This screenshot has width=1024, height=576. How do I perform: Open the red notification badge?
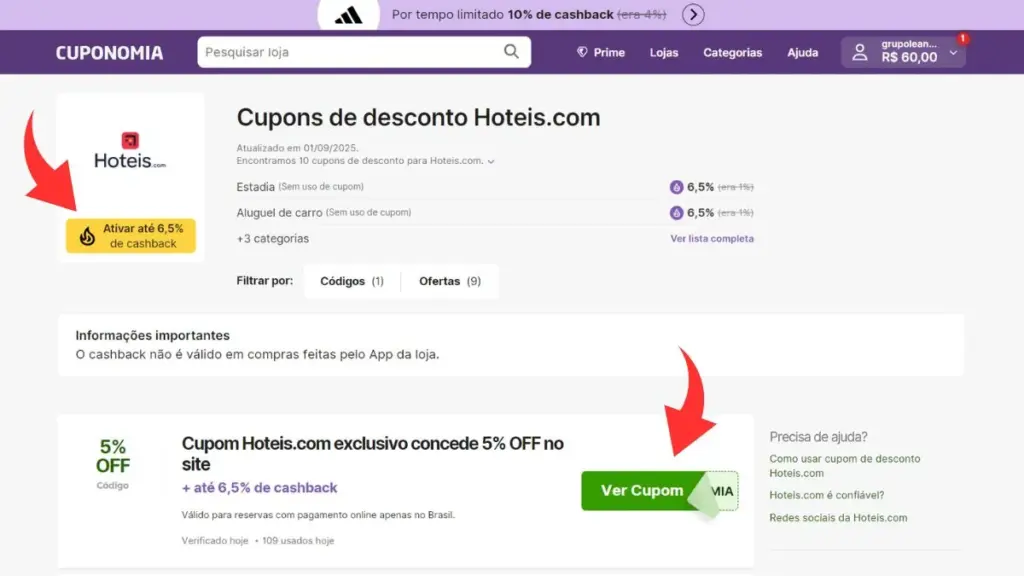point(963,39)
